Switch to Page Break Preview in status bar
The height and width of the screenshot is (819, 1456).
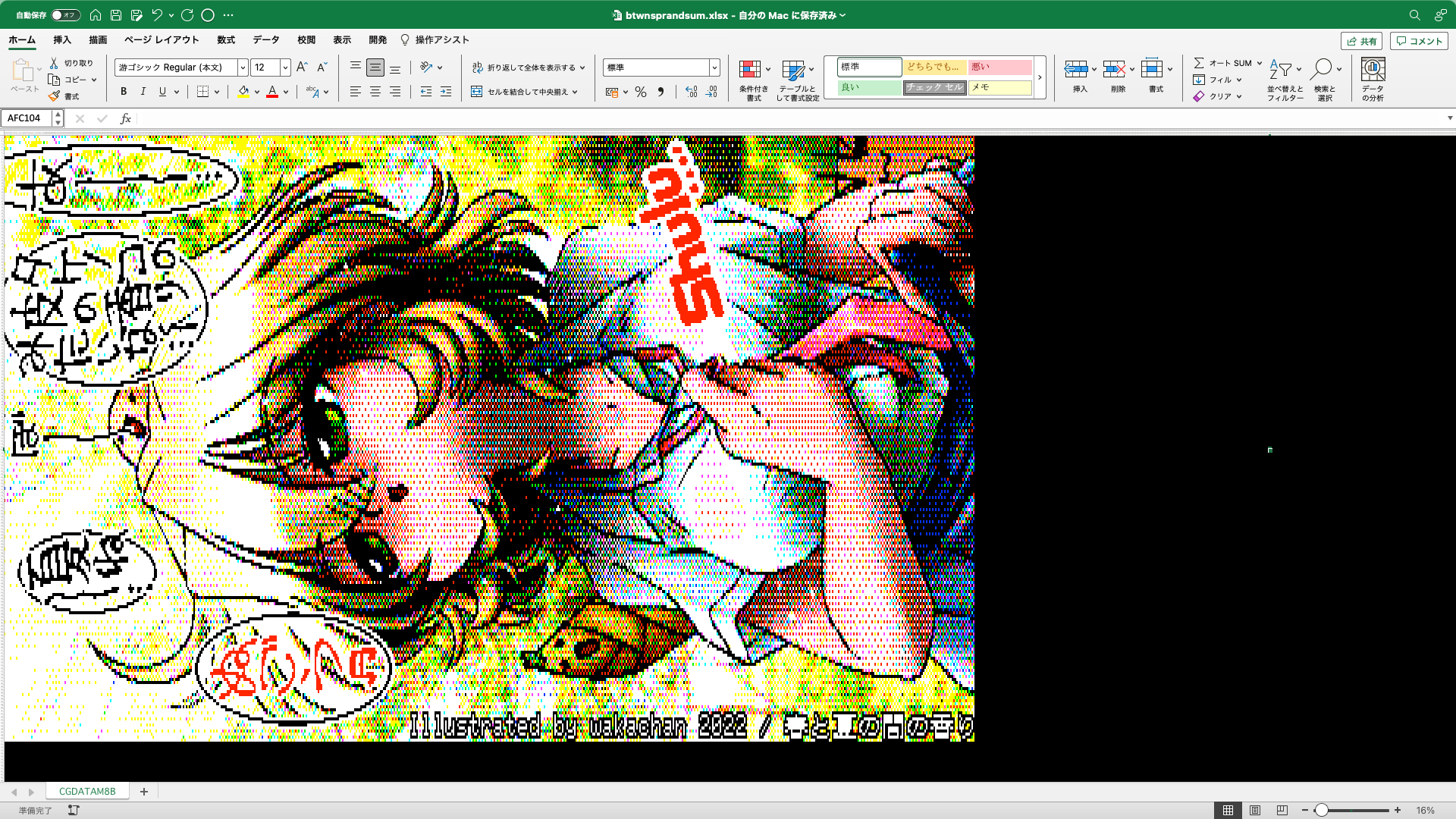(x=1282, y=811)
